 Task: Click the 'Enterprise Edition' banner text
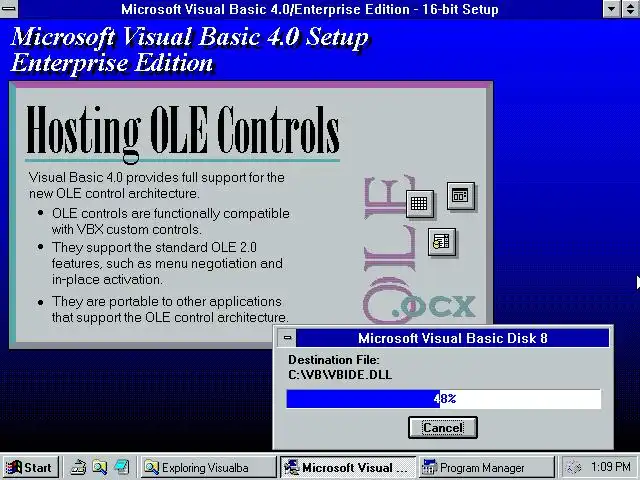[x=111, y=63]
